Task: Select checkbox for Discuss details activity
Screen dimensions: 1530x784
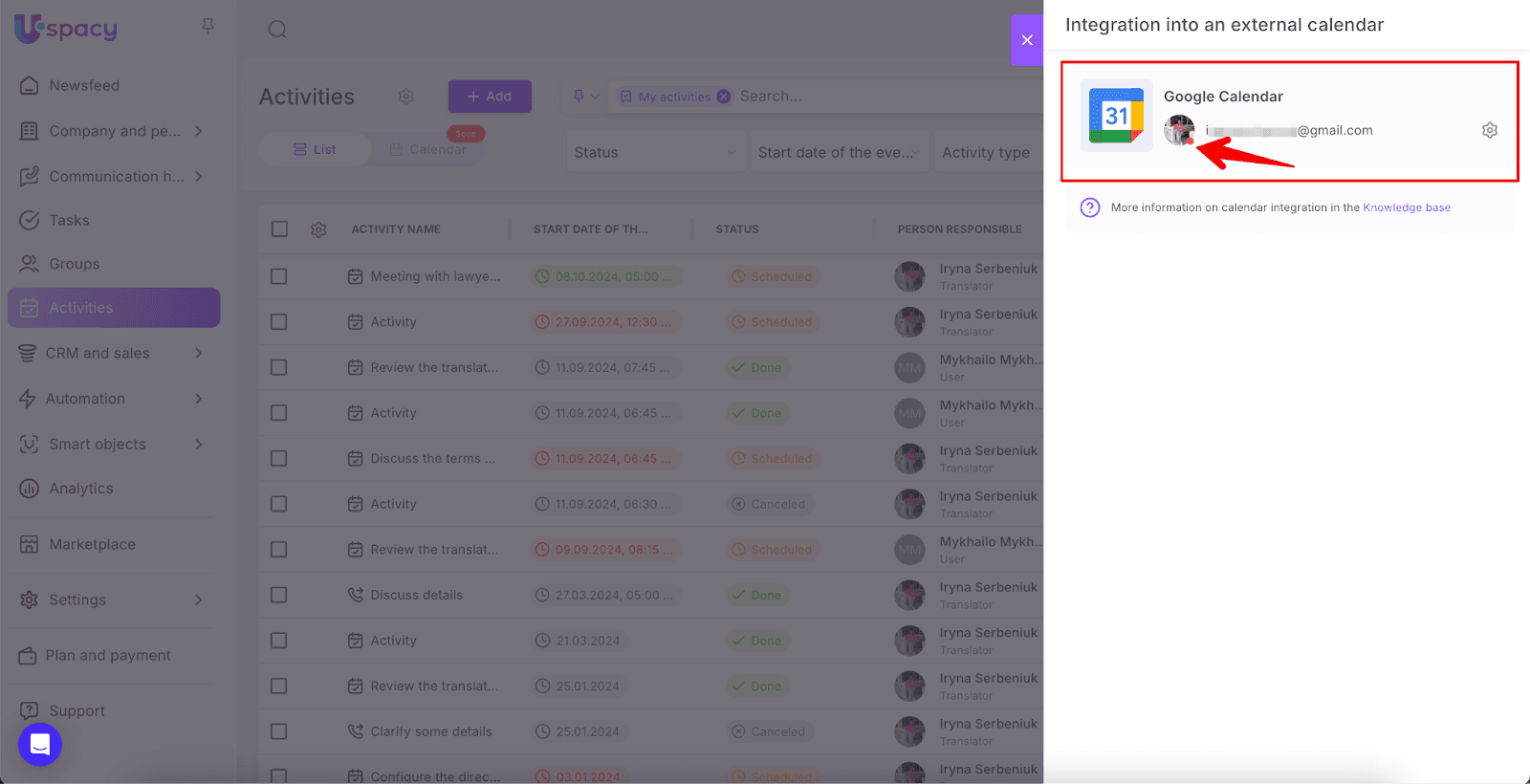Action: pyautogui.click(x=279, y=595)
